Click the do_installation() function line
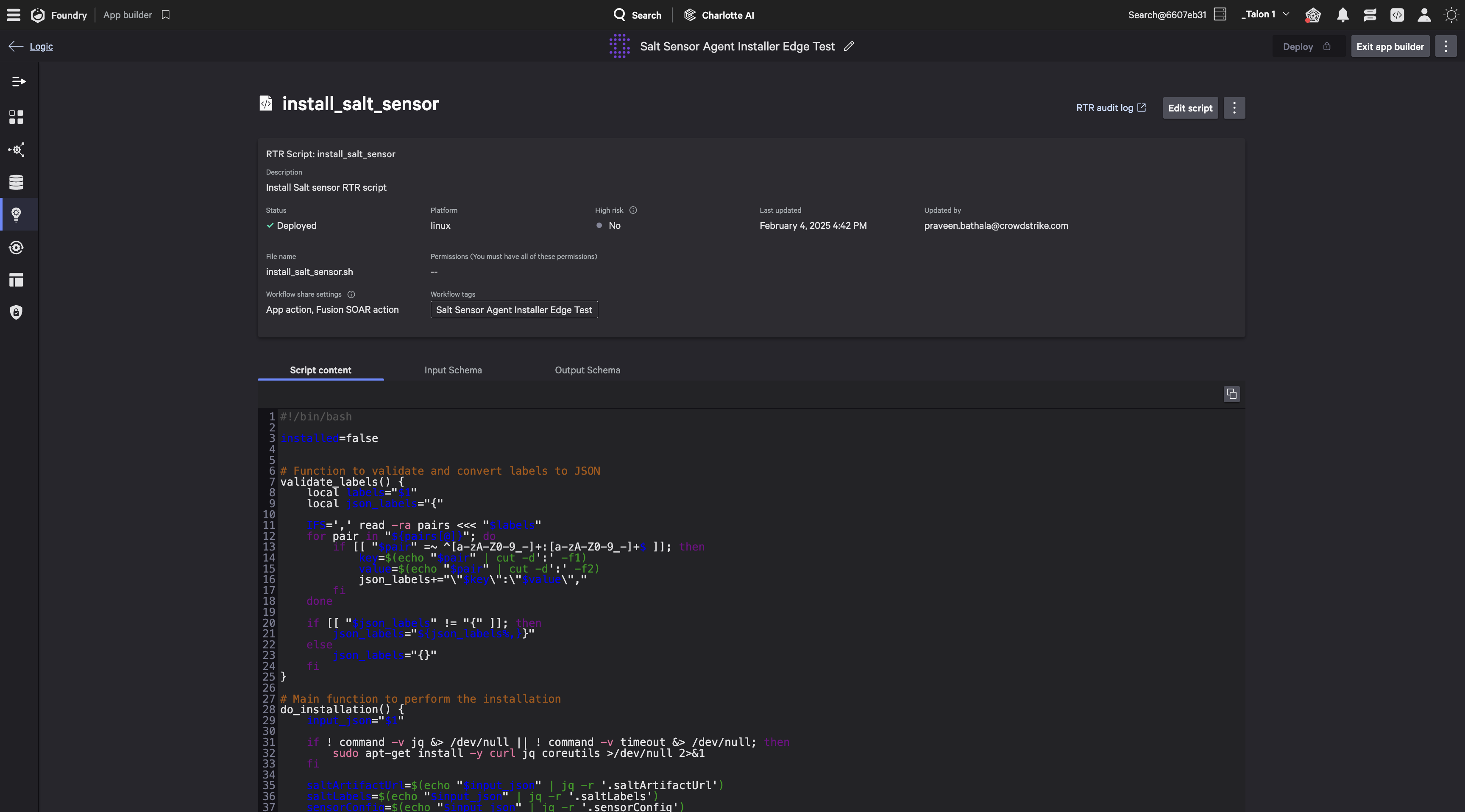The width and height of the screenshot is (1465, 812). pos(342,709)
